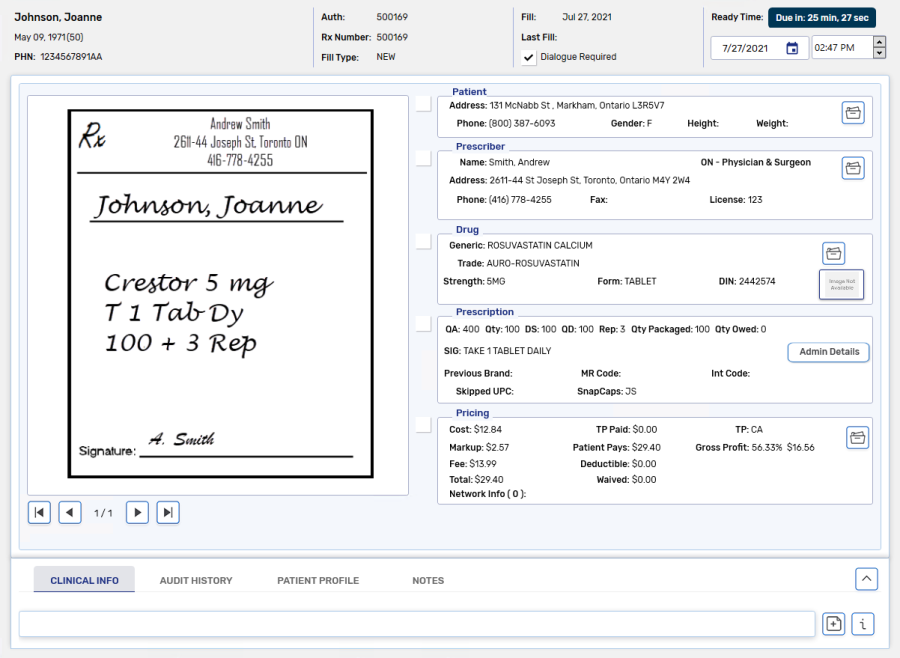Switch to the Patient Profile tab
Viewport: 900px width, 658px height.
pos(318,580)
